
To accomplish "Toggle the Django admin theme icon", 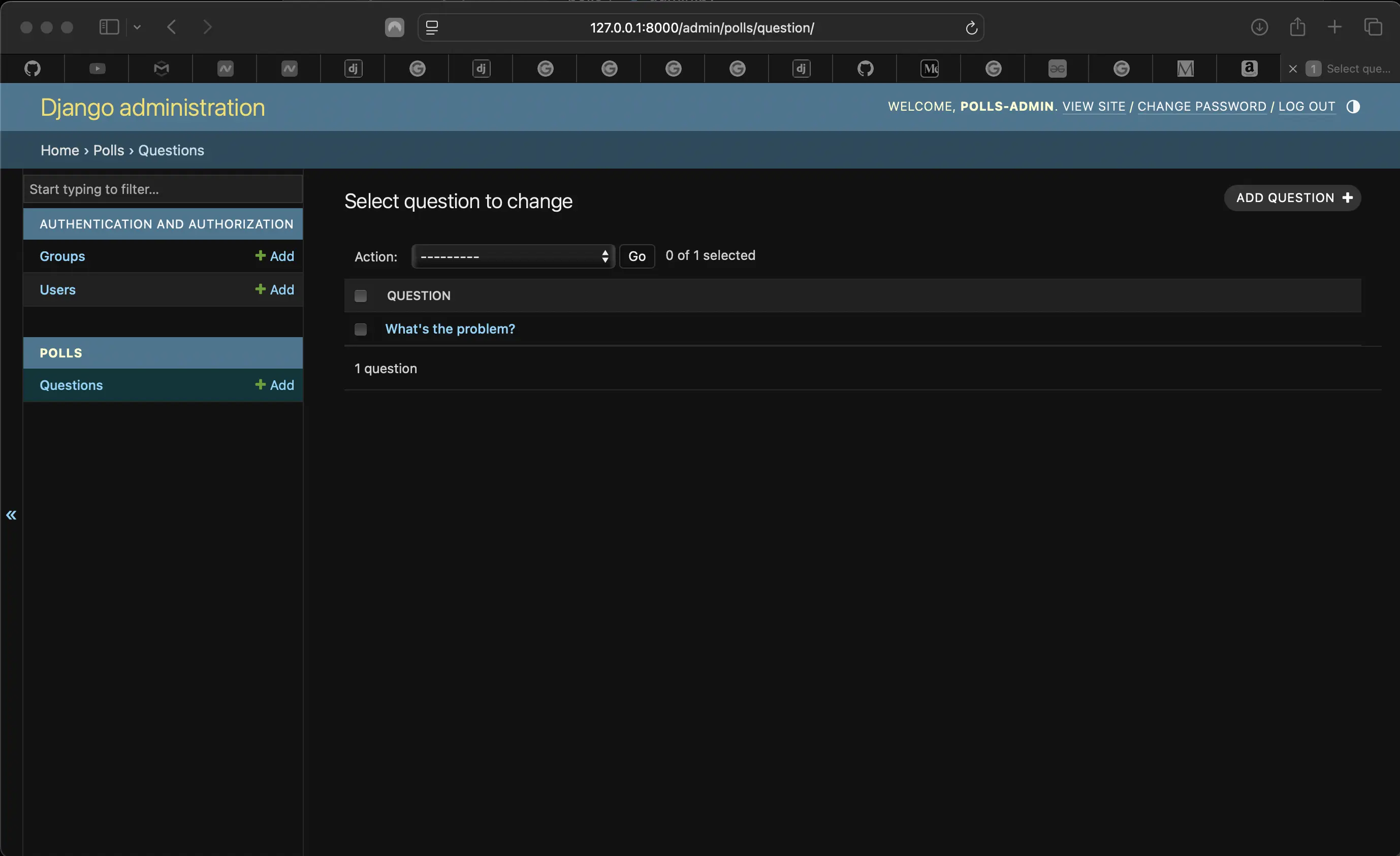I will [x=1353, y=107].
